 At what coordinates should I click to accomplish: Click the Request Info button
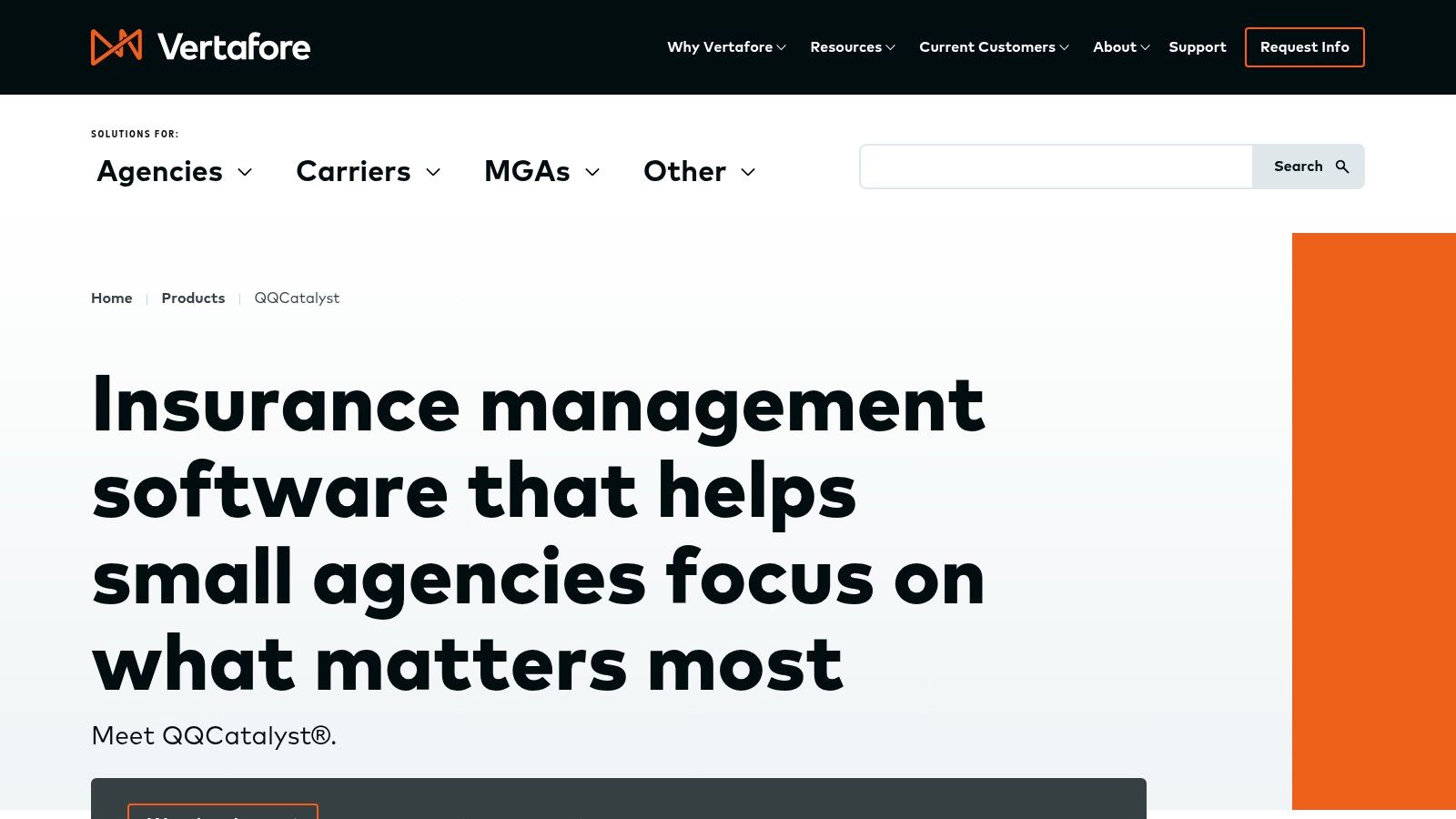(1305, 47)
